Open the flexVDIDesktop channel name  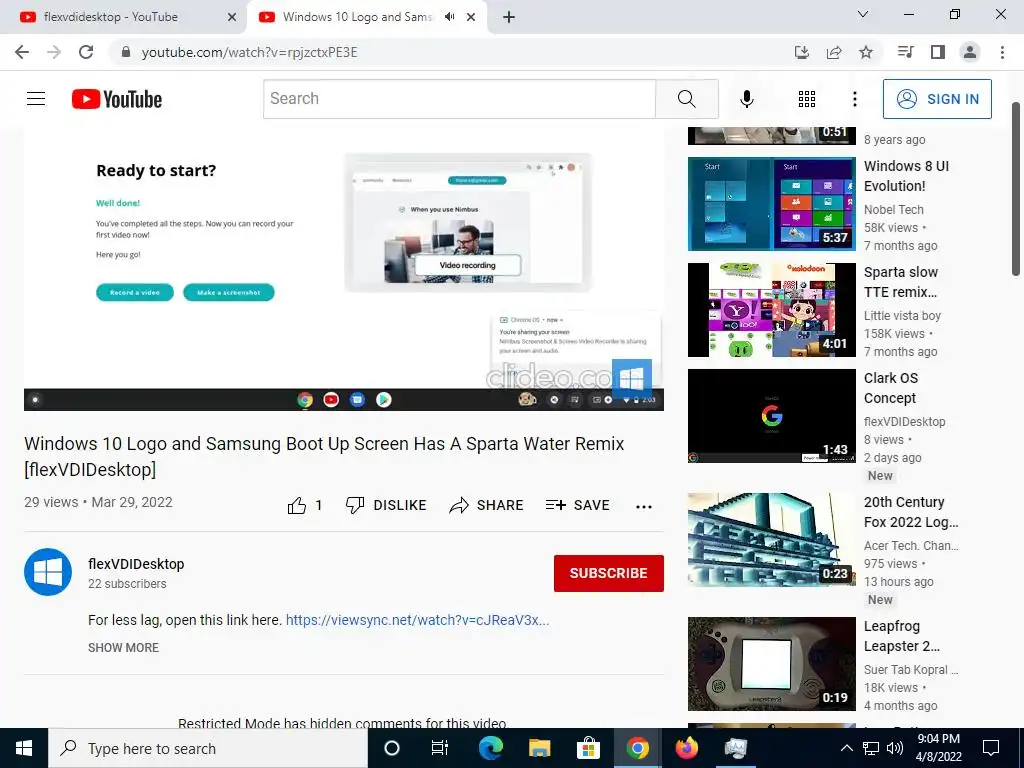coord(136,564)
